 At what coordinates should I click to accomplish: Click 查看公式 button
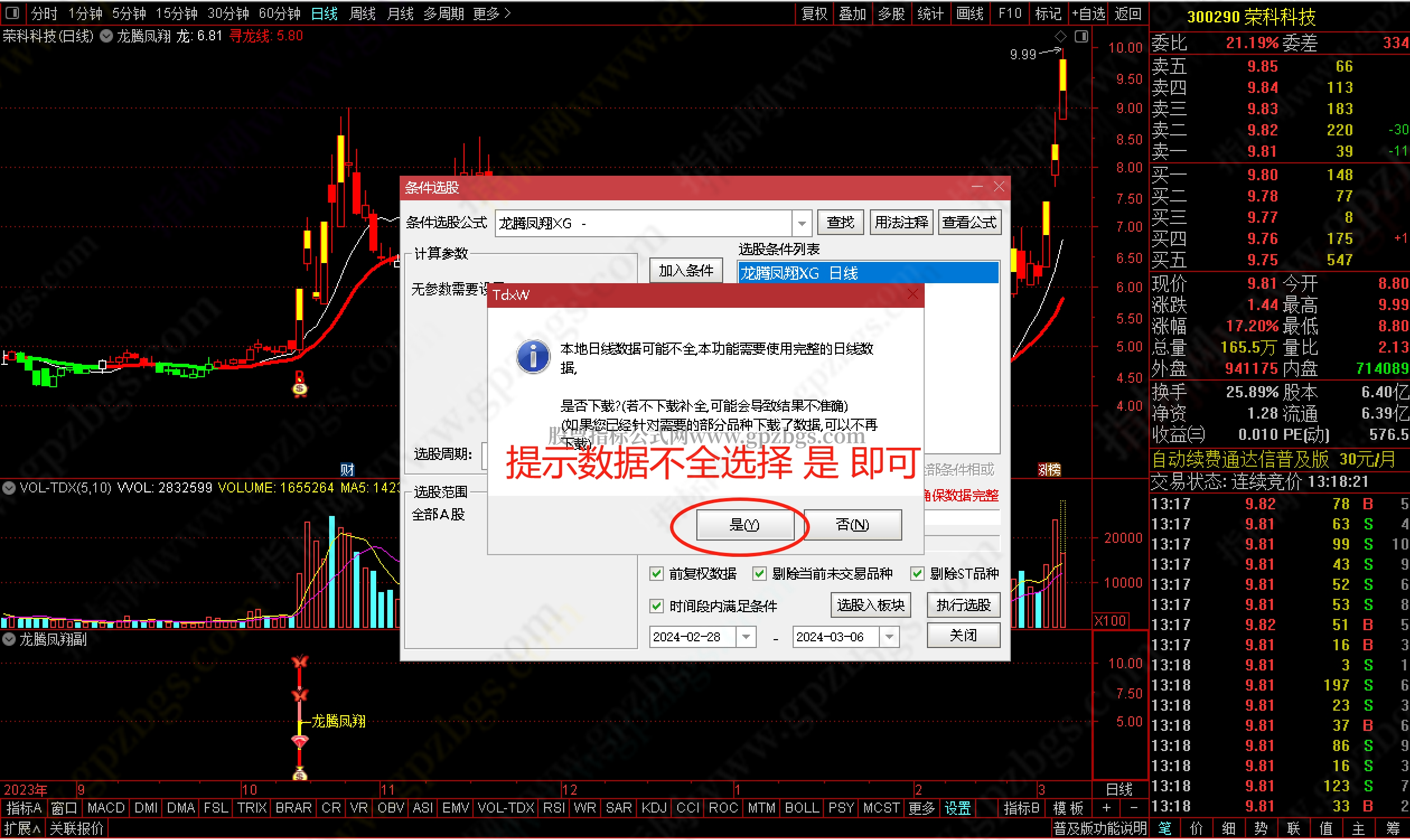[969, 223]
